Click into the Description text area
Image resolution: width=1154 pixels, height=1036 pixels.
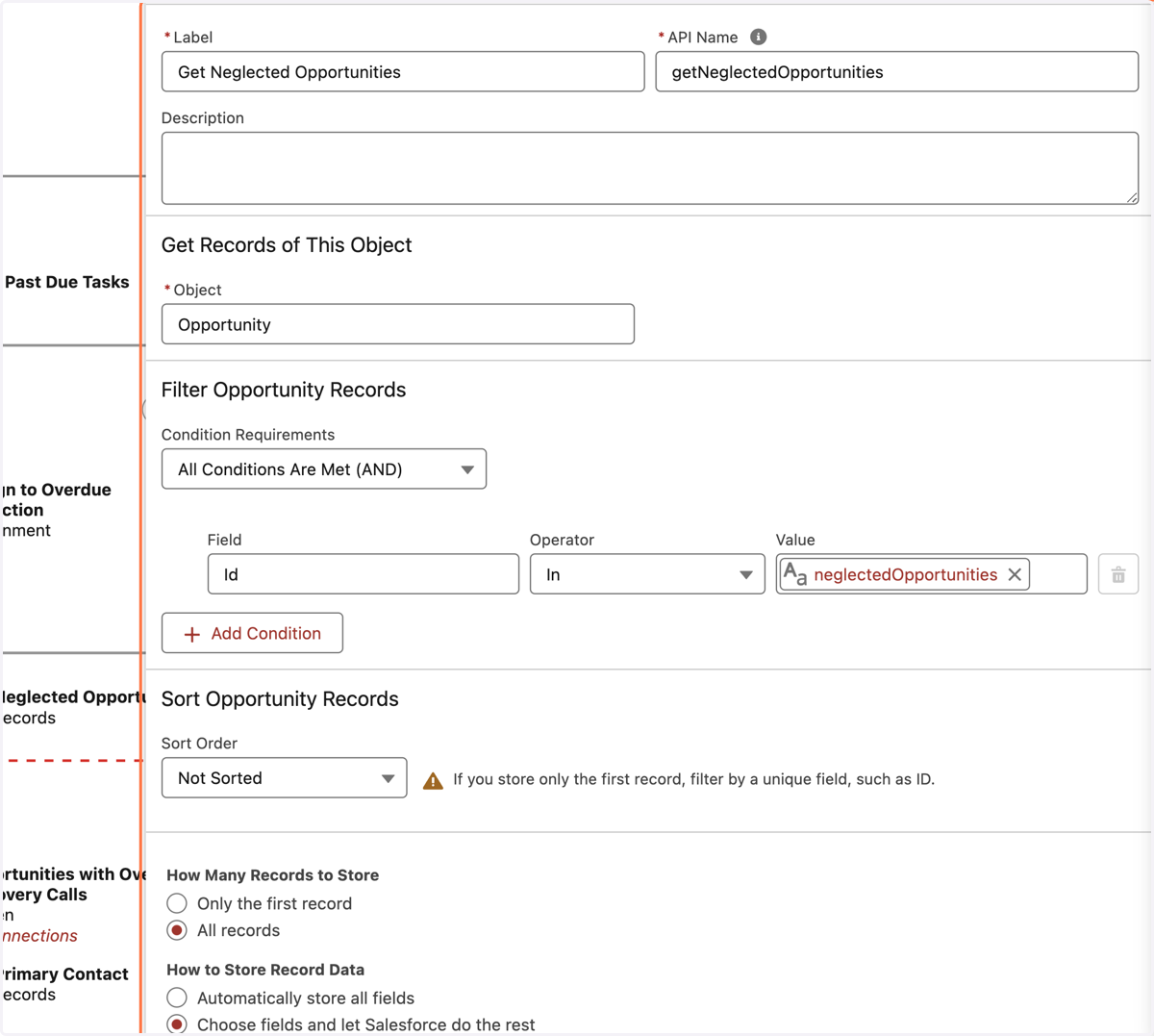tap(650, 168)
